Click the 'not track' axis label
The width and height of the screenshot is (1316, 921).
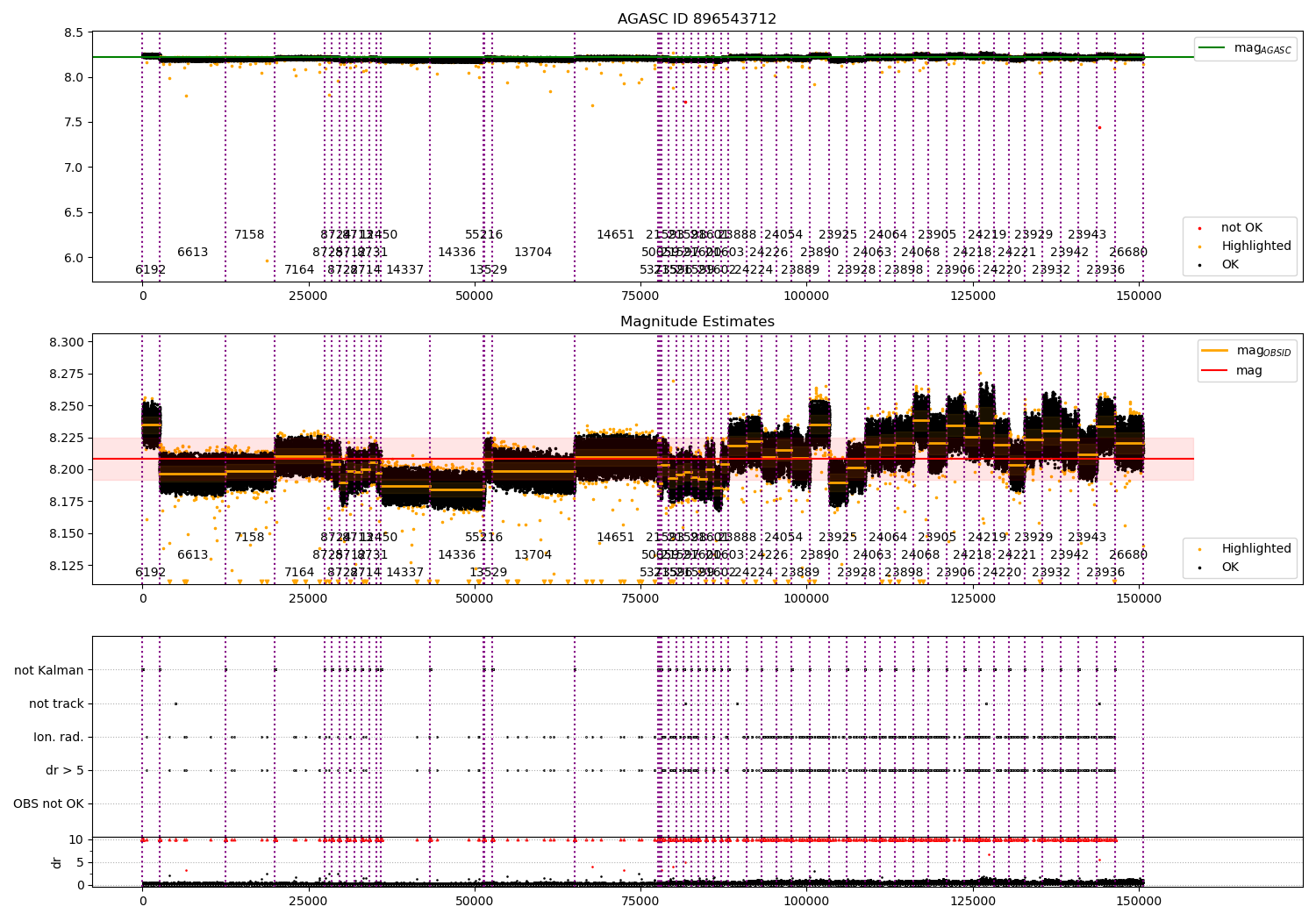56,704
